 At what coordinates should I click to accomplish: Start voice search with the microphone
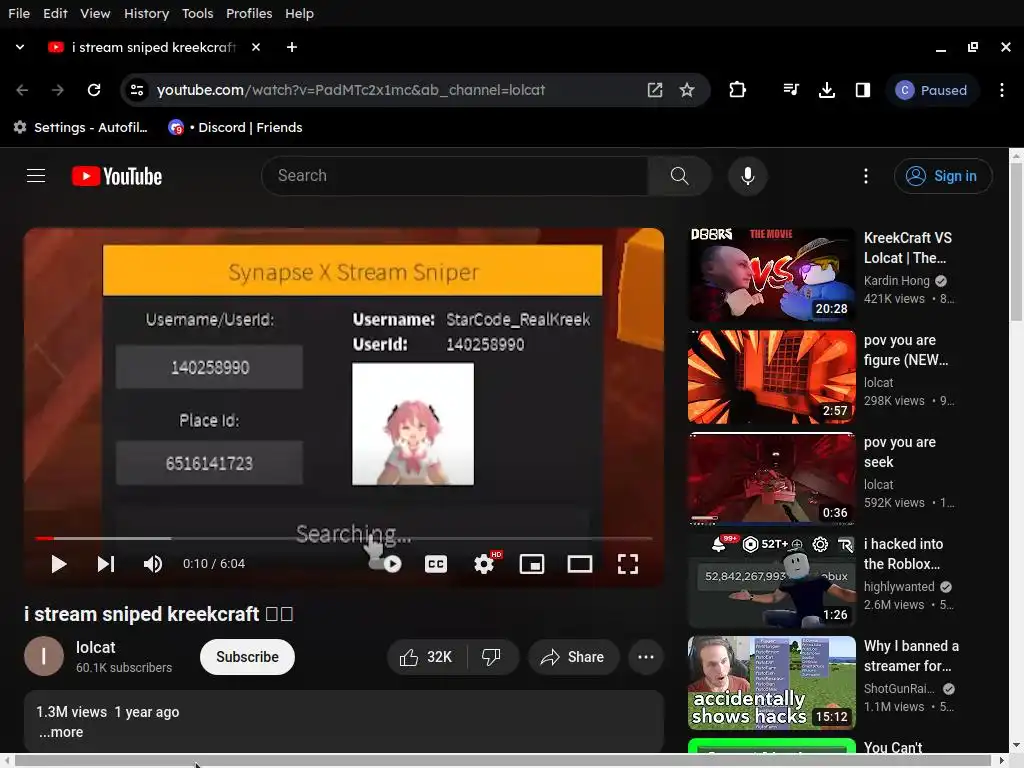748,176
